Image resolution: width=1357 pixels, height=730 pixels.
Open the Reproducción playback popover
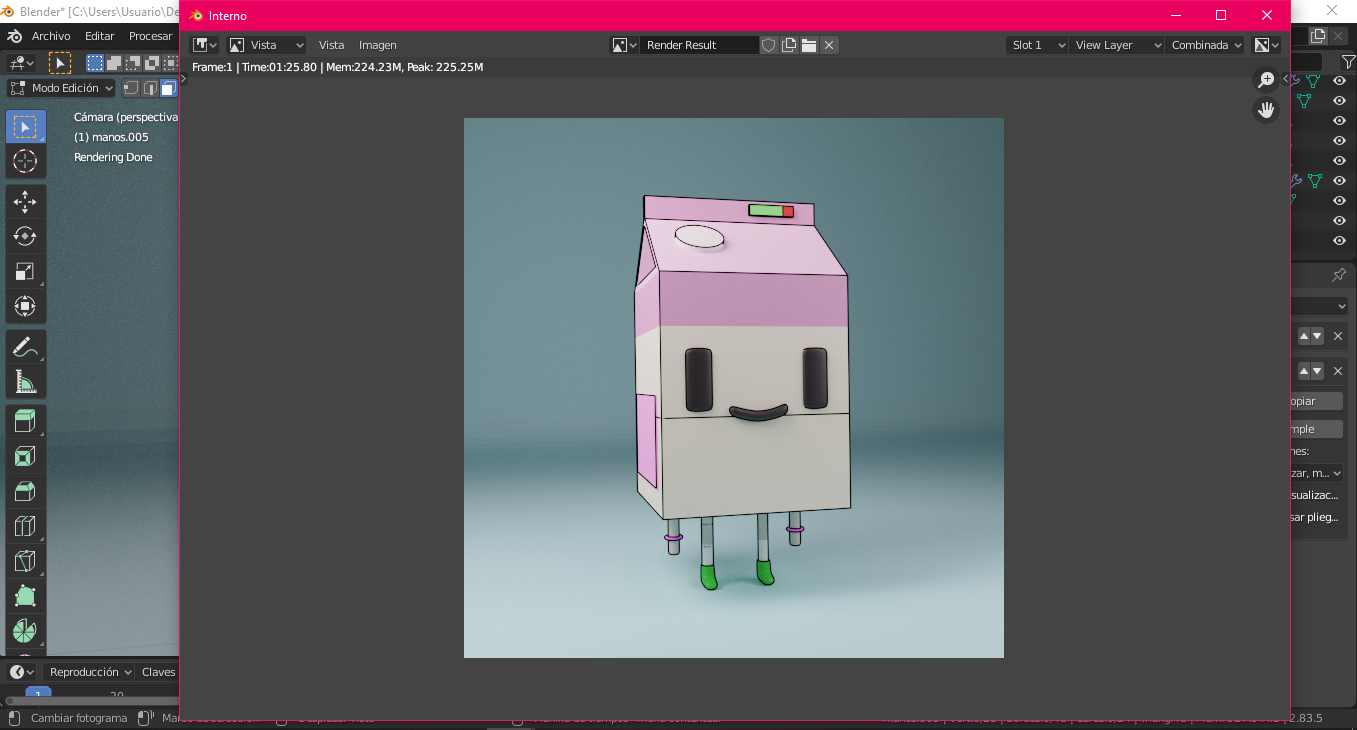pyautogui.click(x=90, y=672)
